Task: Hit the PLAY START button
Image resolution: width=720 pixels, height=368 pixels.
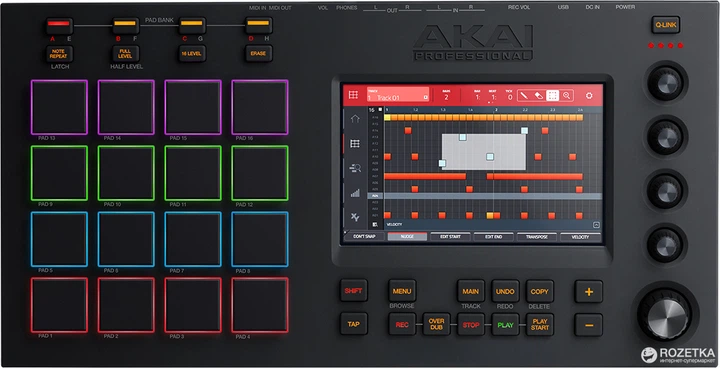Action: [540, 325]
